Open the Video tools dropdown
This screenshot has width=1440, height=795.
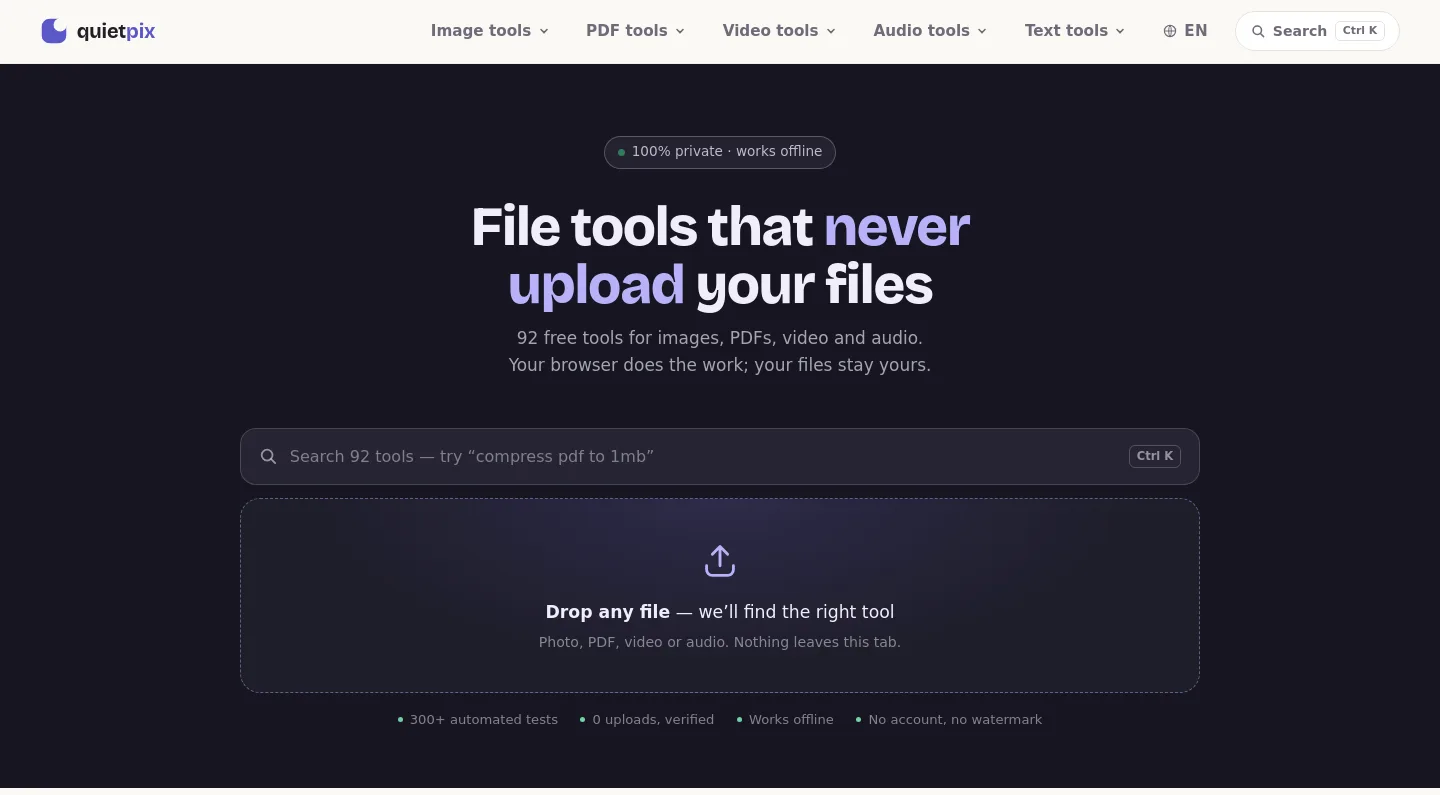[779, 31]
